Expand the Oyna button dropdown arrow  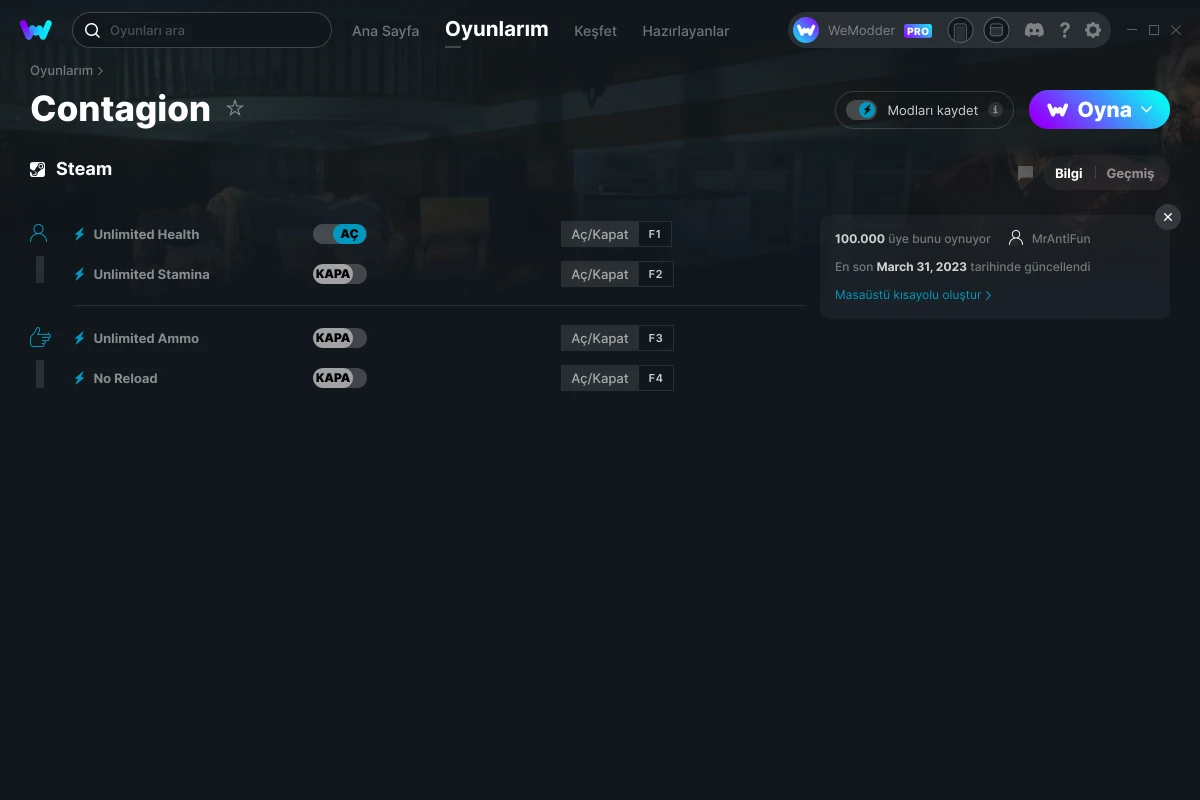tap(1147, 109)
